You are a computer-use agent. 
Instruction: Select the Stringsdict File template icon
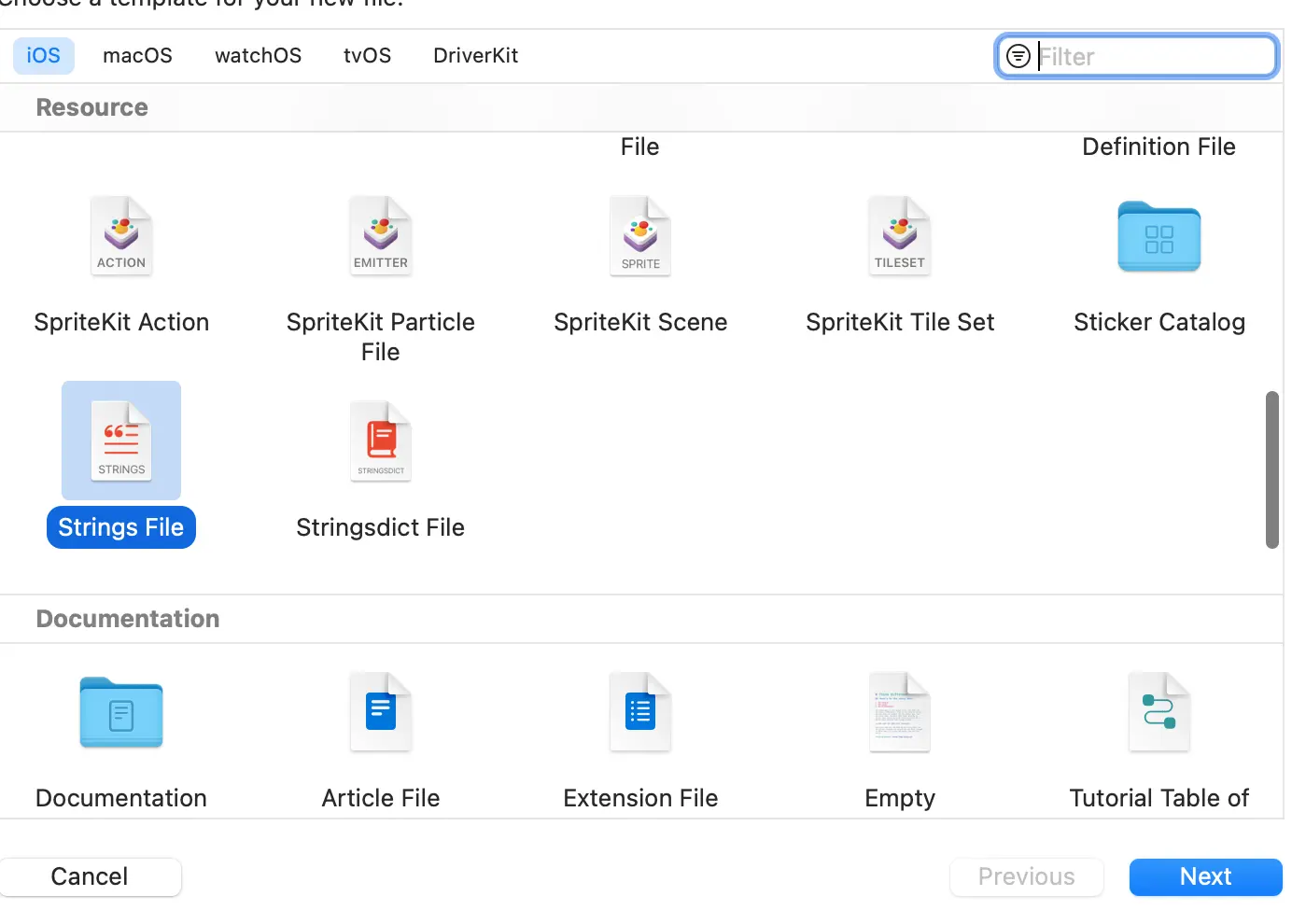point(381,441)
